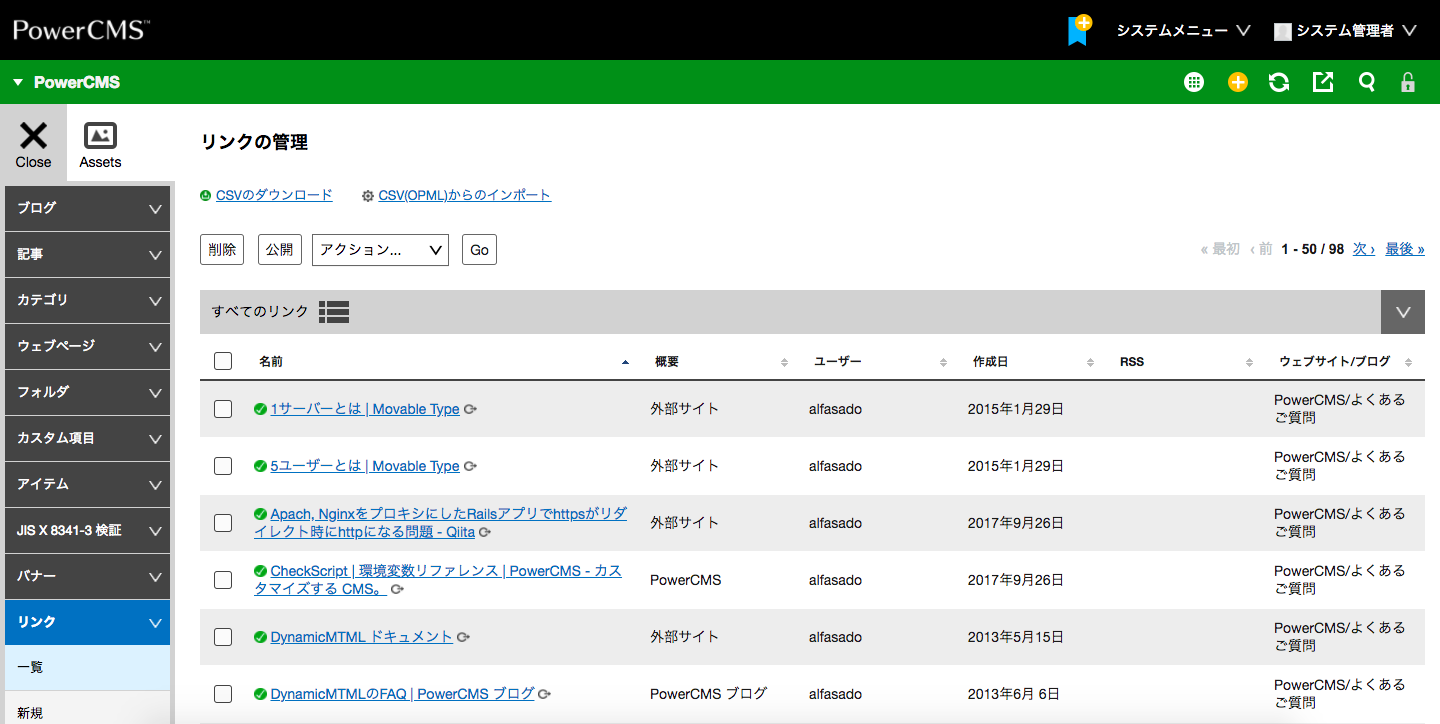This screenshot has width=1440, height=724.
Task: Click the 削除 button
Action: 222,250
